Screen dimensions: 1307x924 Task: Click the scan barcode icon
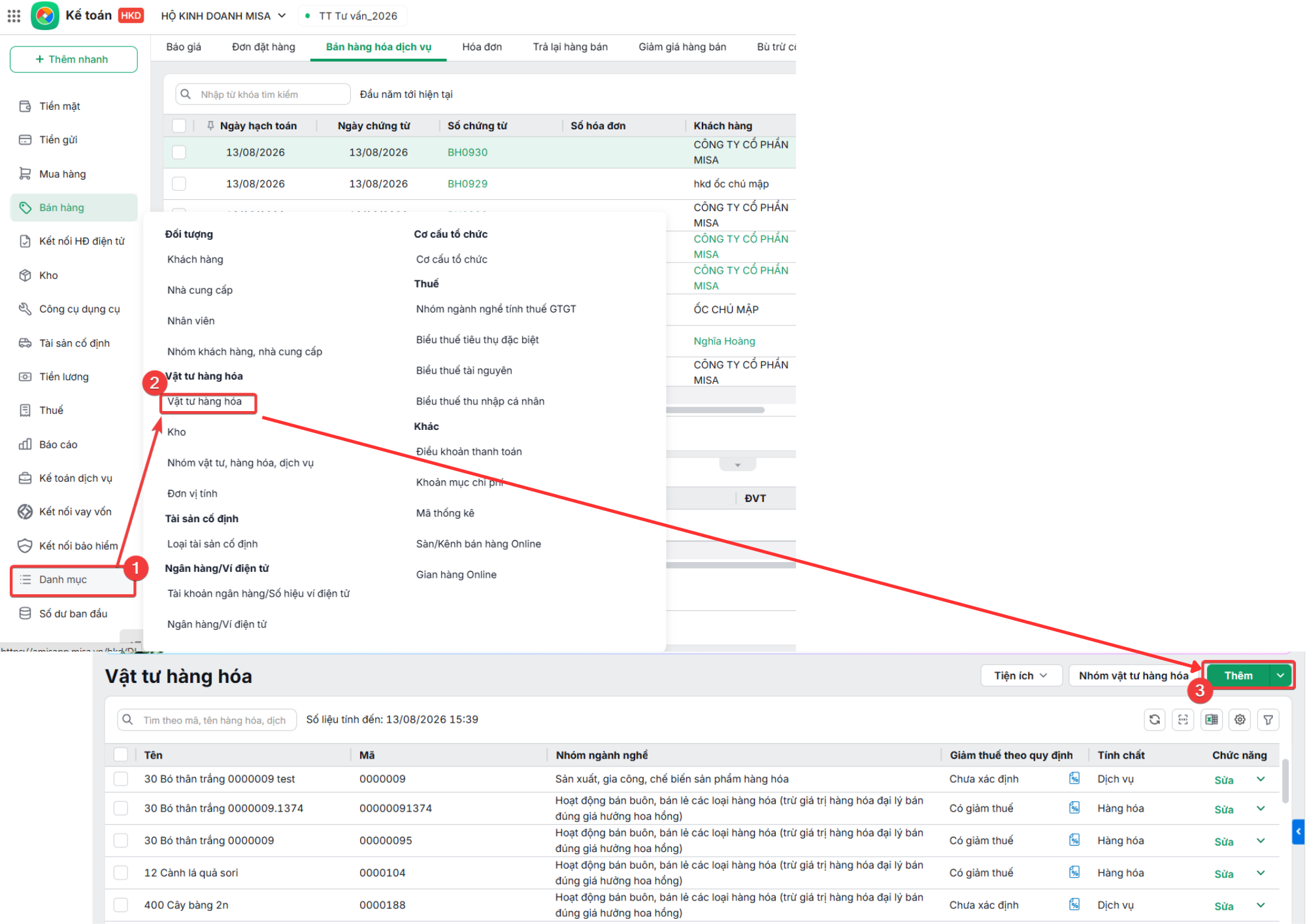pos(1183,719)
